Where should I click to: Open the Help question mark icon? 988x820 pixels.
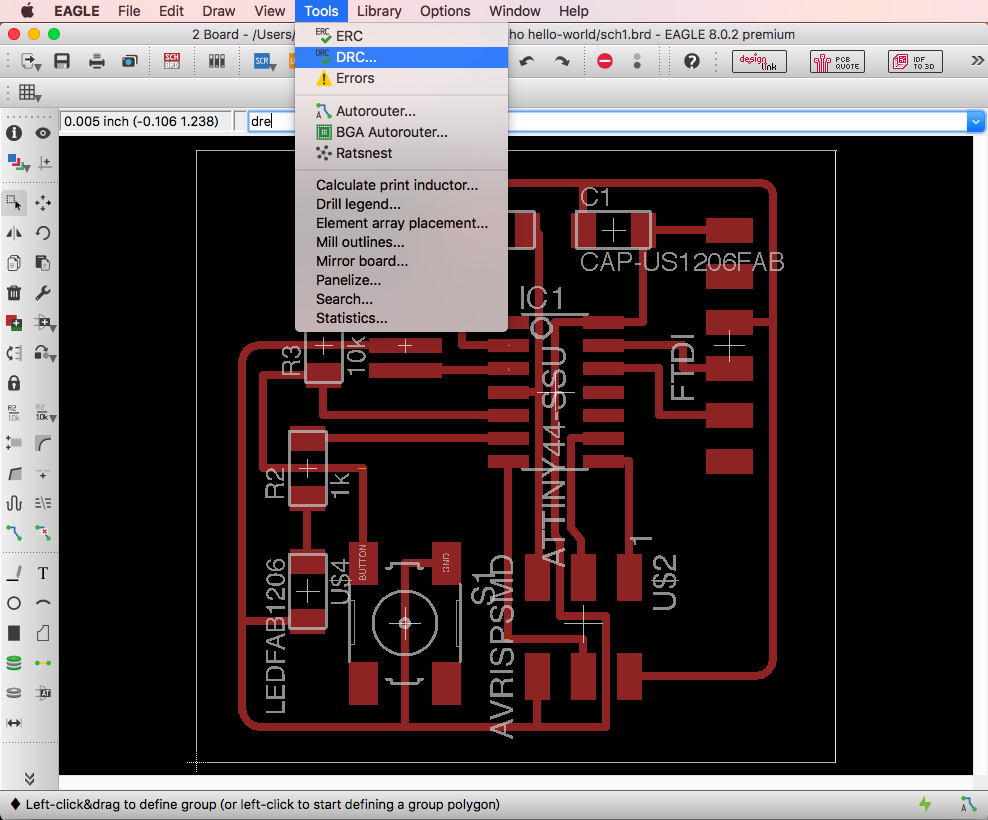(692, 61)
